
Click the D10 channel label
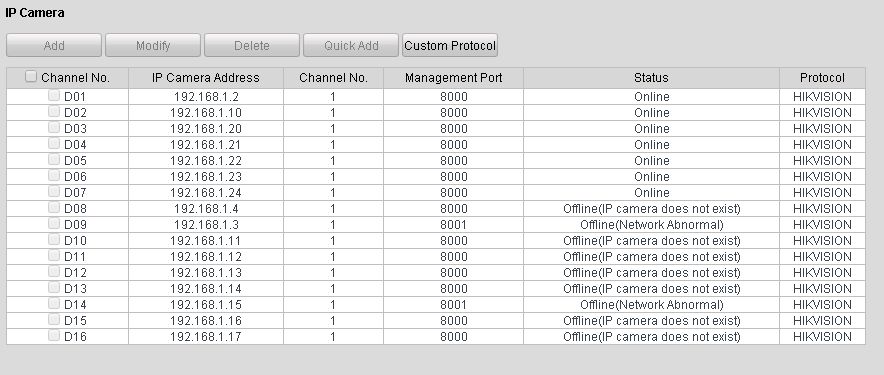pos(75,241)
